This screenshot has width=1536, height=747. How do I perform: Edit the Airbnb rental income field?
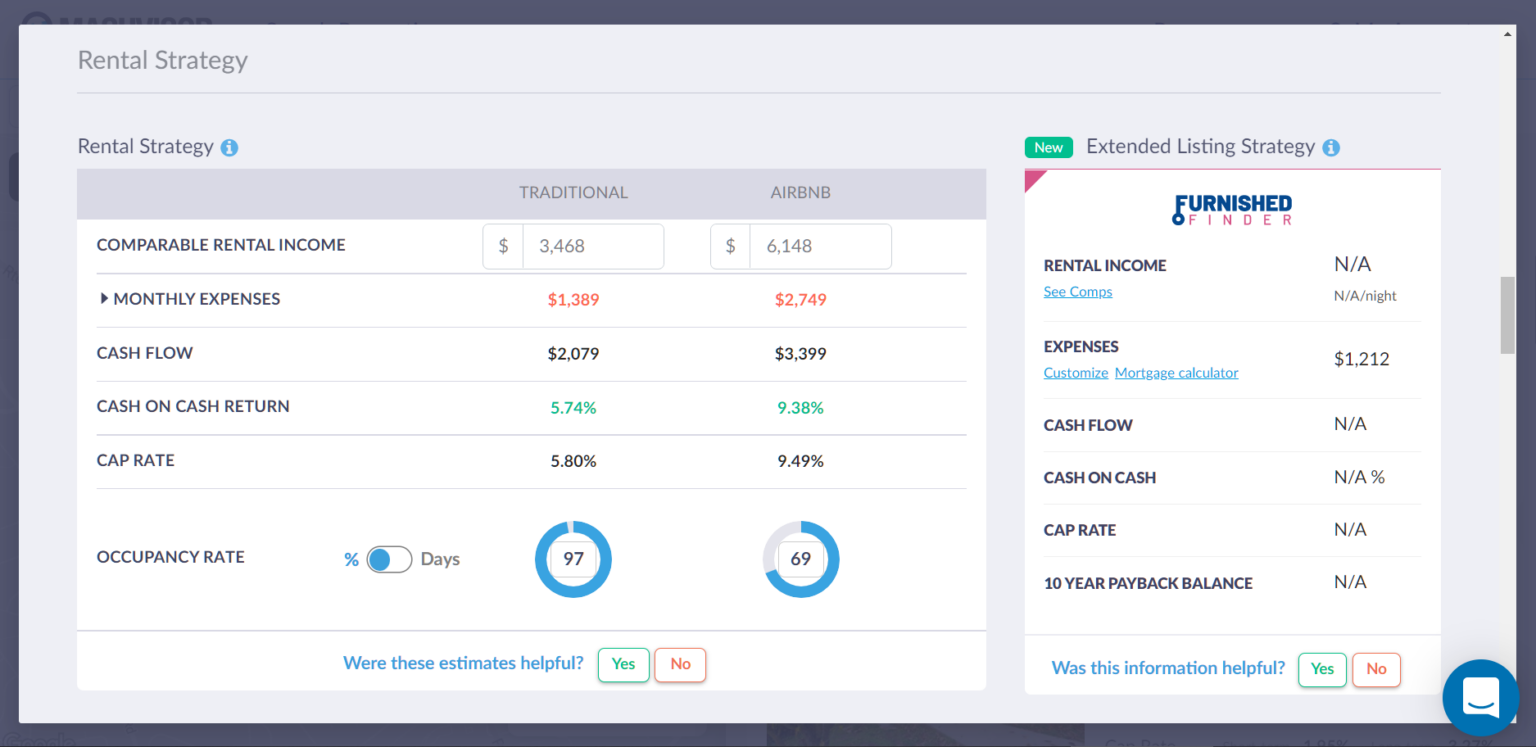click(820, 246)
